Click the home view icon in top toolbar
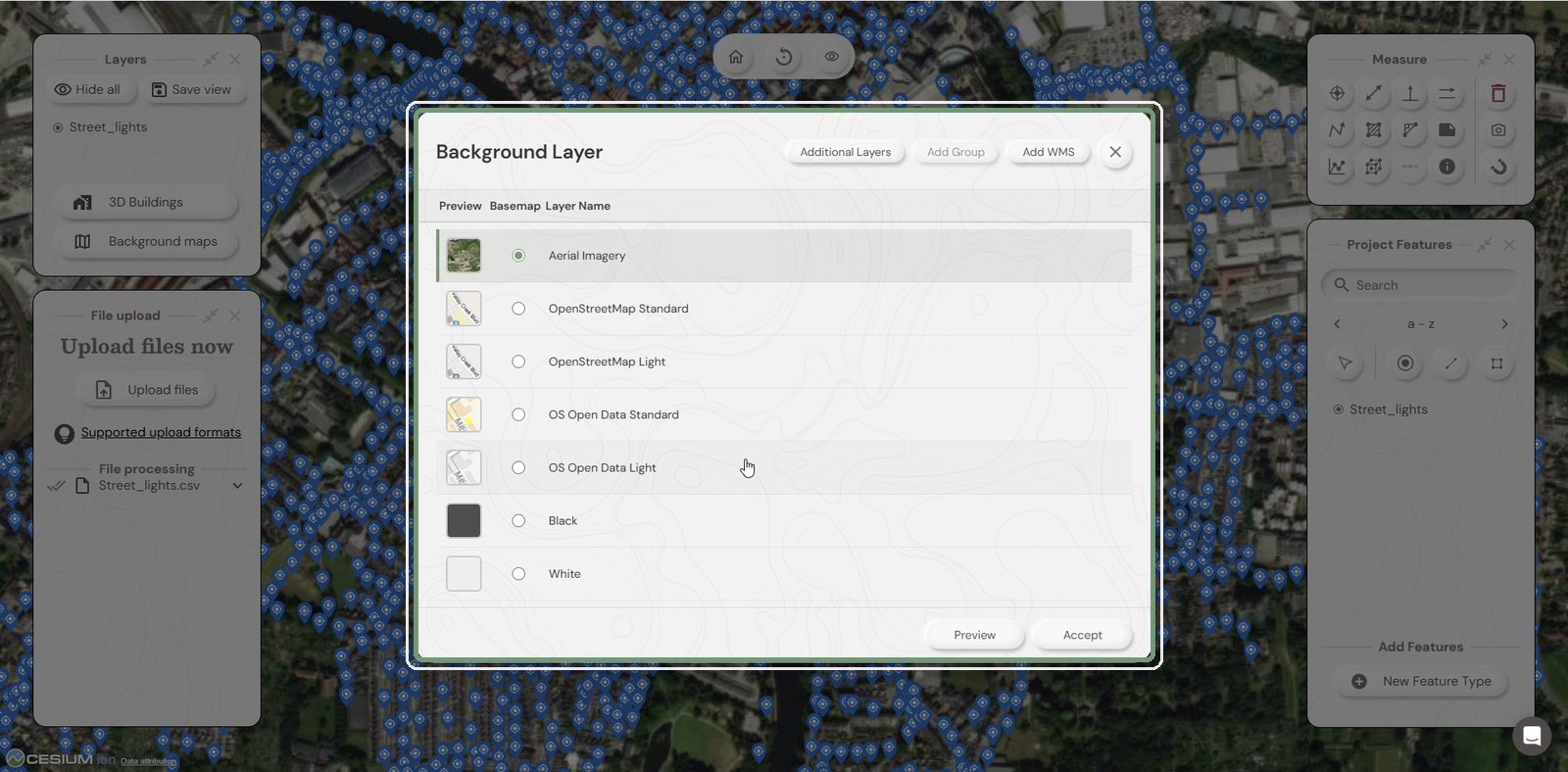The image size is (1568, 772). click(736, 57)
